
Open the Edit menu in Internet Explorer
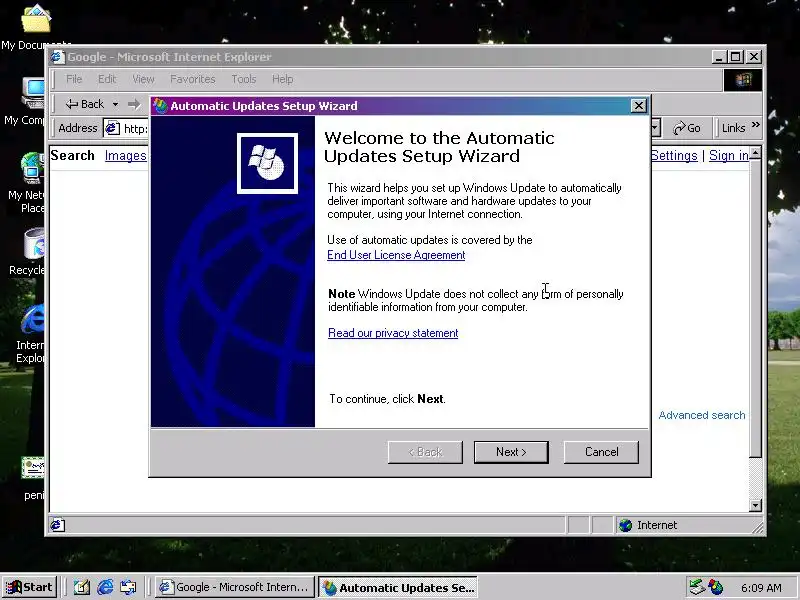107,79
